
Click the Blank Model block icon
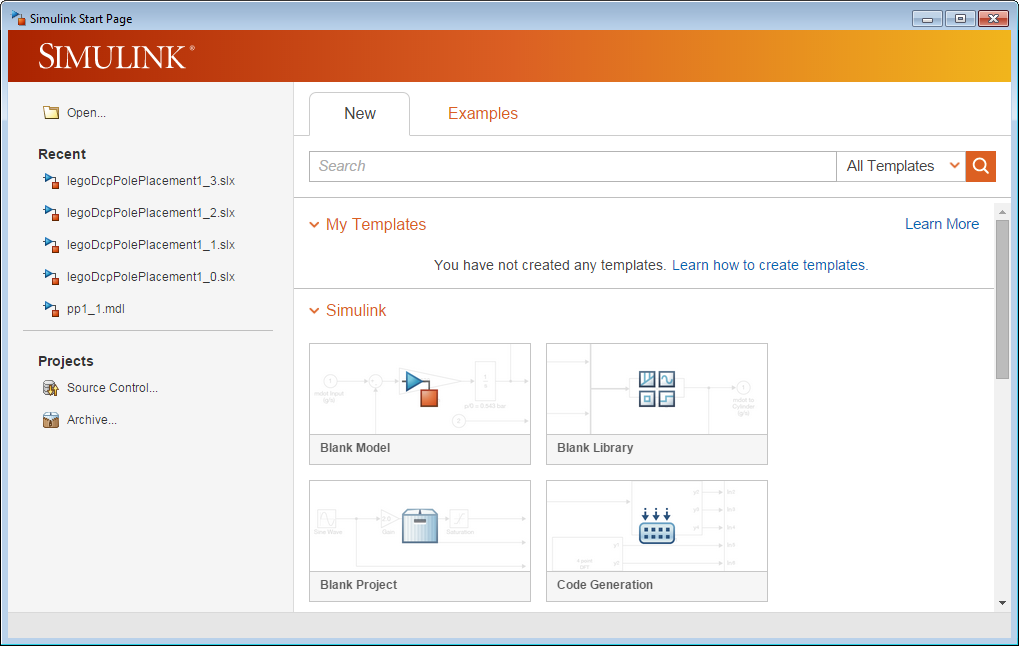point(420,389)
